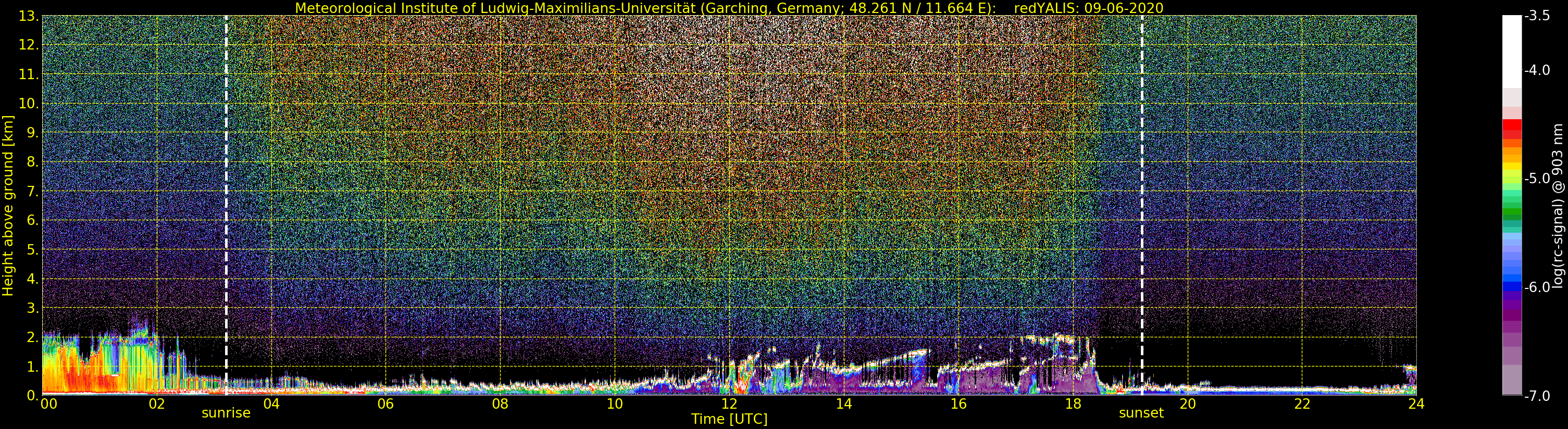
Task: Click the height tick label '0.'
Action: pyautogui.click(x=33, y=396)
